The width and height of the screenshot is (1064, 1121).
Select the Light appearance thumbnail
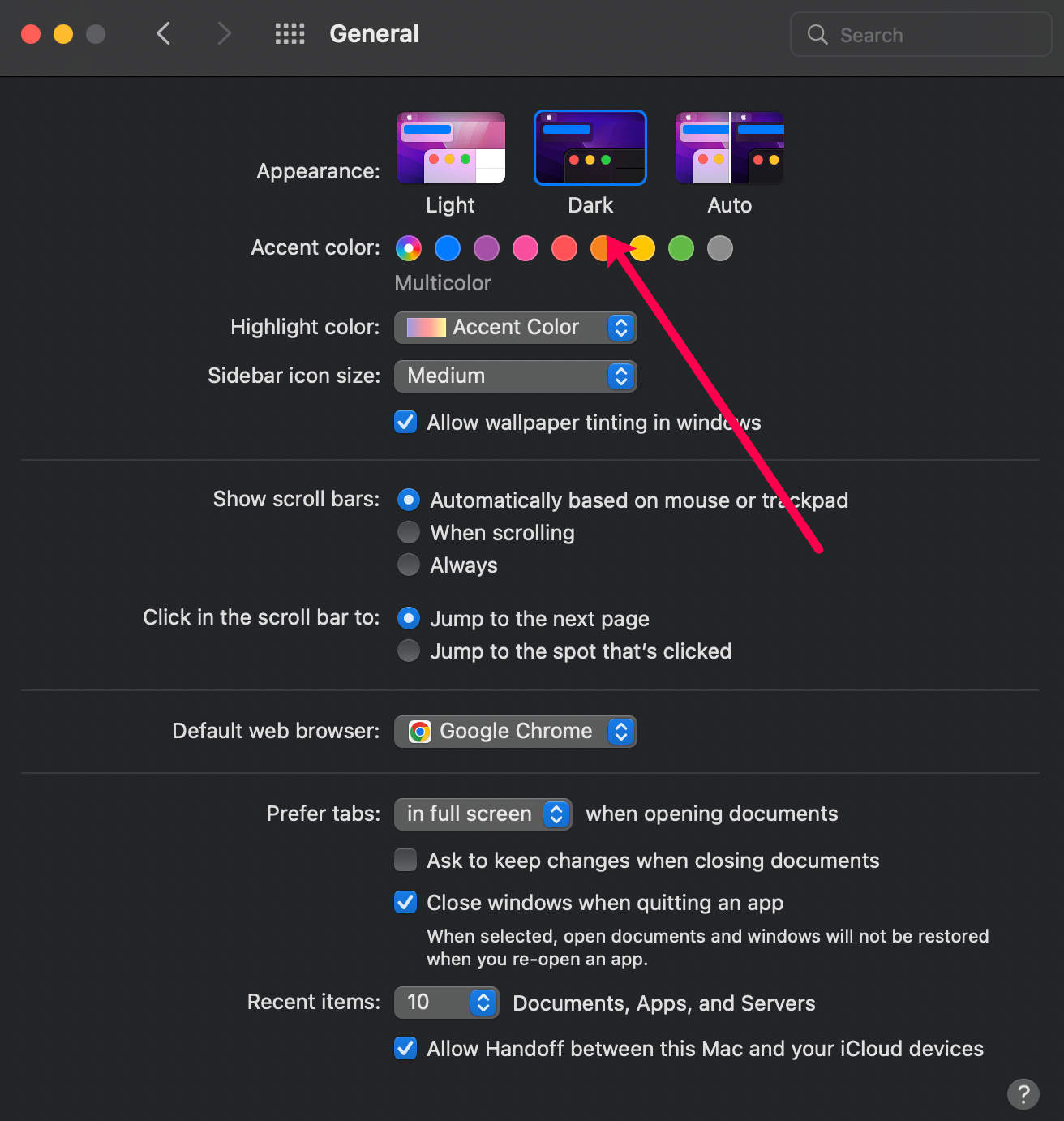pos(451,148)
